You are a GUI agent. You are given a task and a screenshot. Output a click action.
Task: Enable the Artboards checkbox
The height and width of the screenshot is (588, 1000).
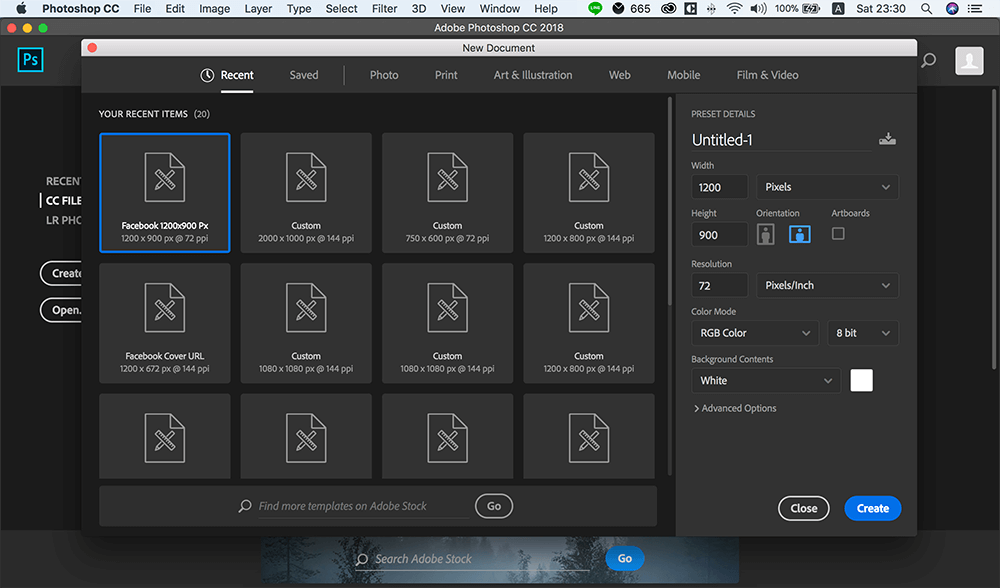point(838,233)
